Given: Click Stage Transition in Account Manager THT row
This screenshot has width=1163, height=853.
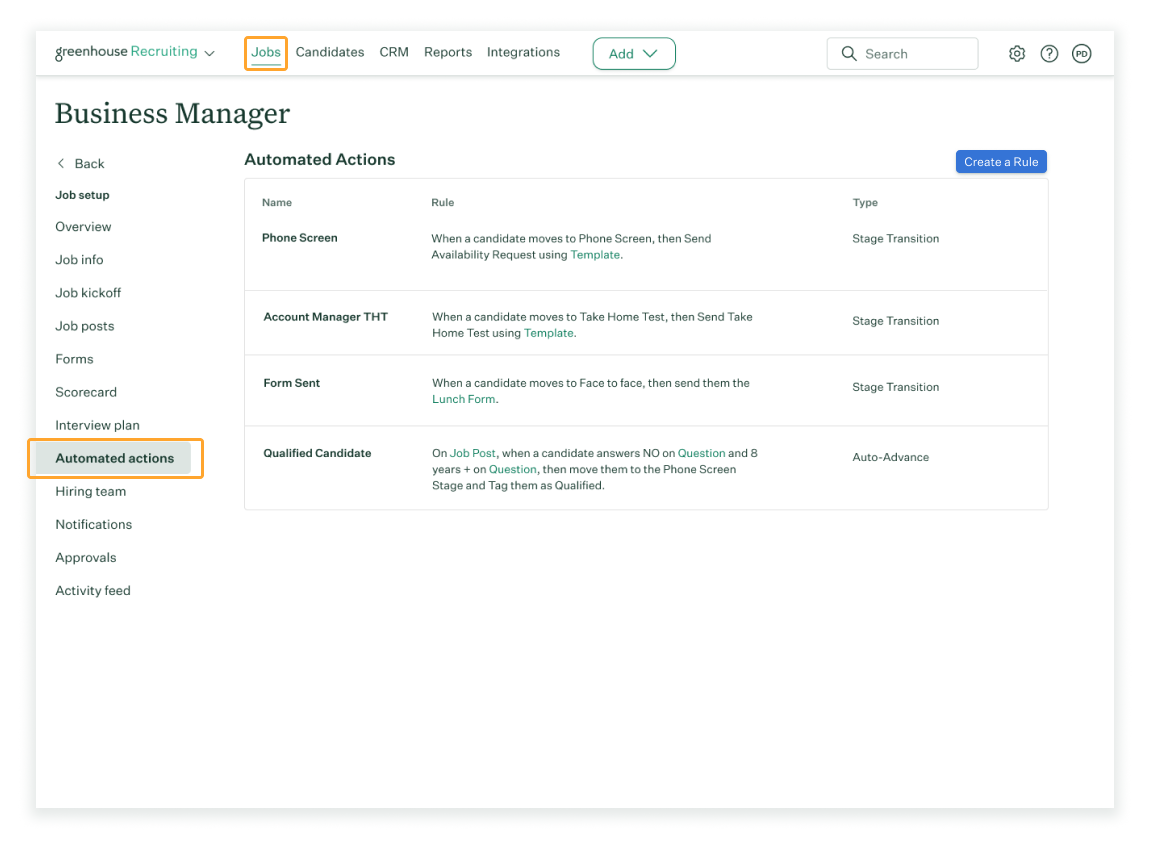Looking at the screenshot, I should (895, 320).
